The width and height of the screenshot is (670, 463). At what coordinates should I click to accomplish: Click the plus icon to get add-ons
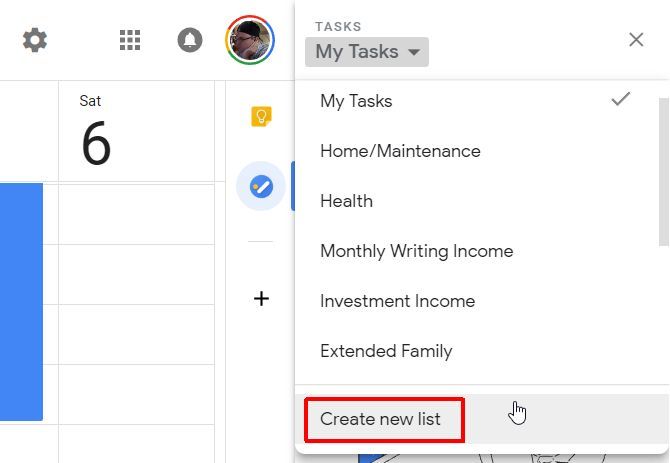point(261,298)
